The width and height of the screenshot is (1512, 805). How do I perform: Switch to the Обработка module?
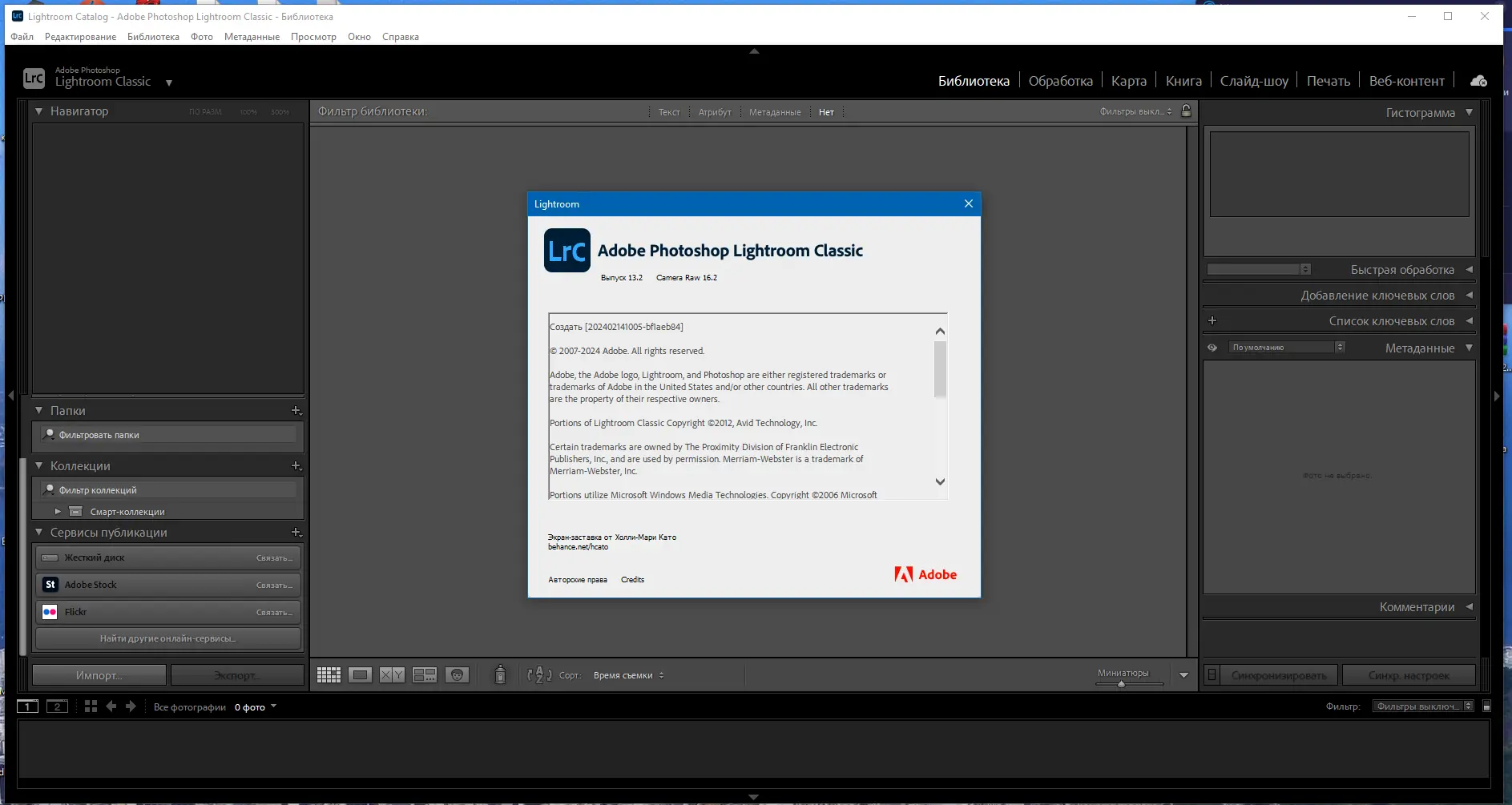pyautogui.click(x=1061, y=80)
